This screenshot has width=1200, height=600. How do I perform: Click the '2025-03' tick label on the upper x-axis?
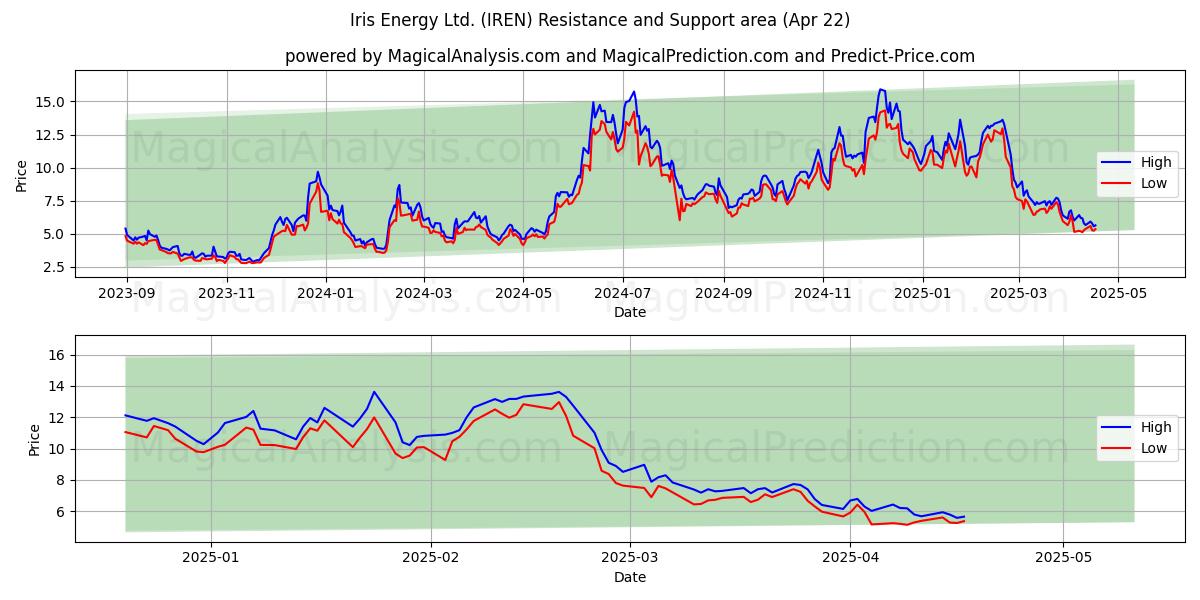click(1019, 293)
